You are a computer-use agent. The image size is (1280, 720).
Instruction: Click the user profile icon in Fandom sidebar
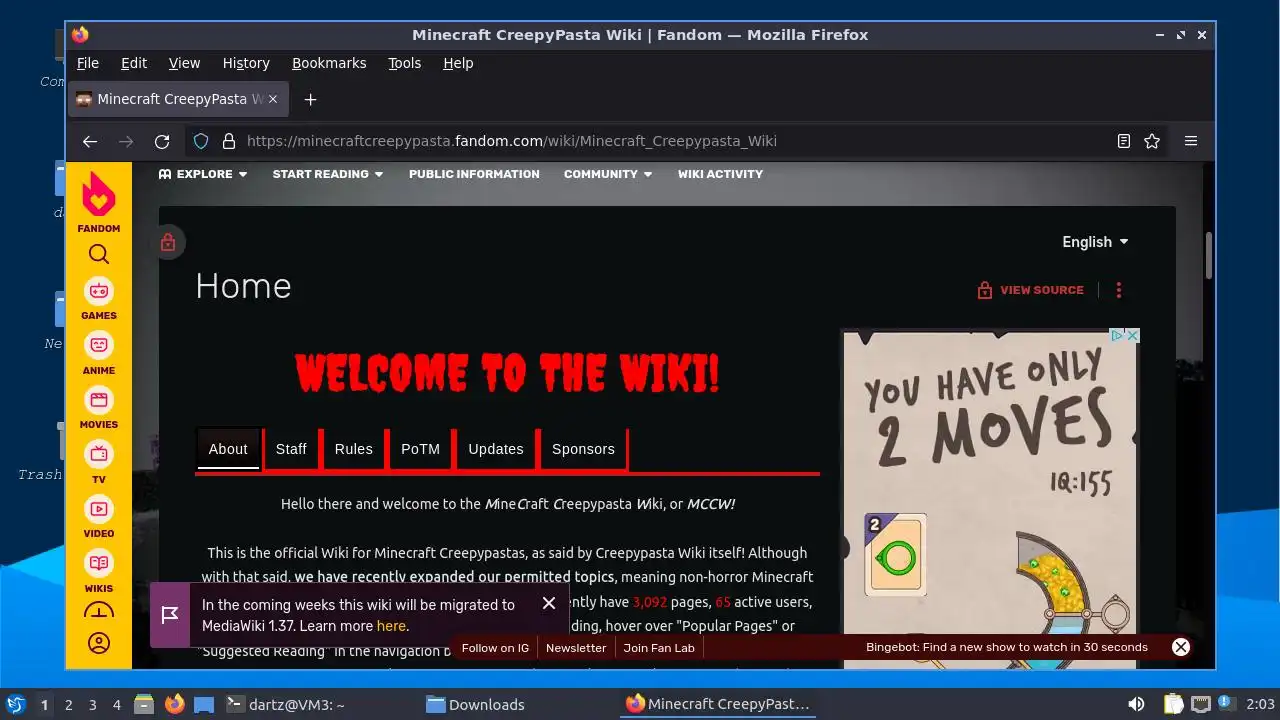(x=99, y=643)
